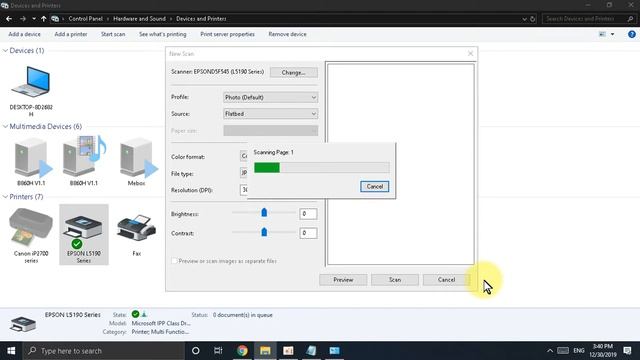640x360 pixels.
Task: Click the touch keyboard tray icon
Action: (563, 351)
